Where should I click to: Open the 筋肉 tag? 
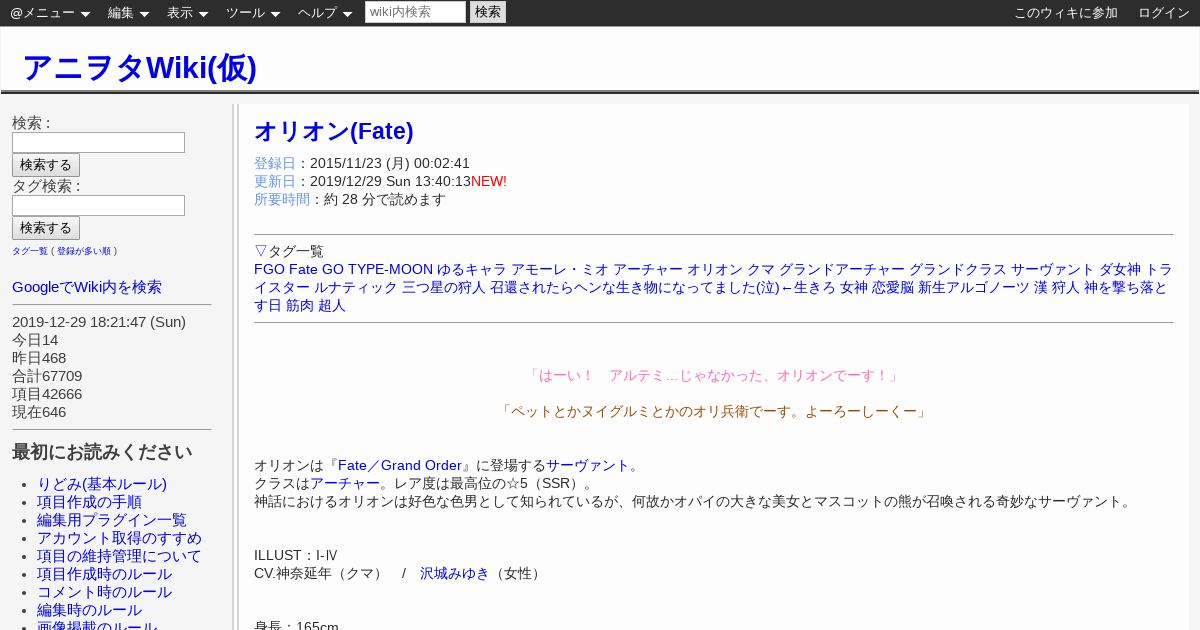click(300, 305)
